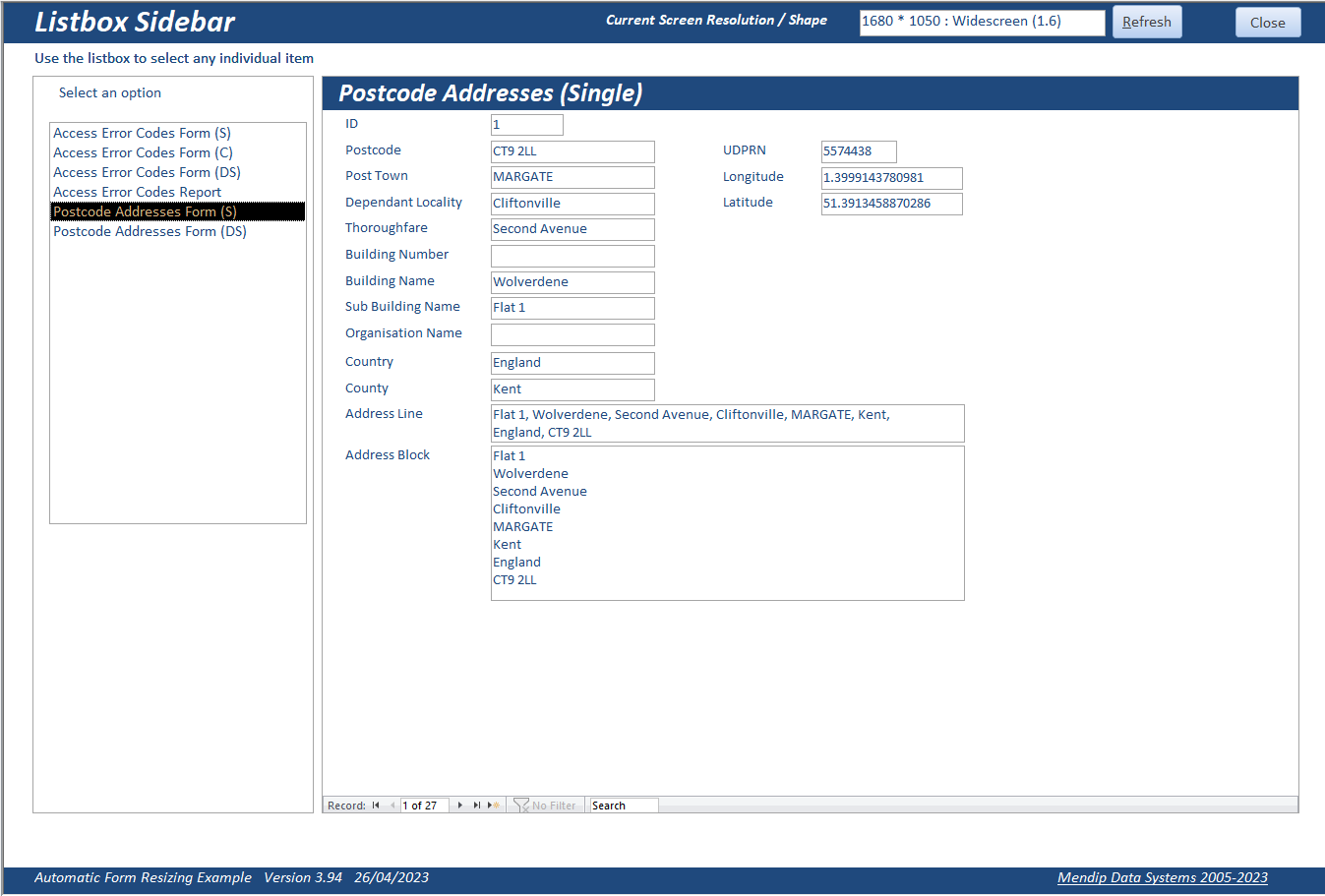Click the Country field England
Viewport: 1325px width, 896px height.
pyautogui.click(x=572, y=363)
